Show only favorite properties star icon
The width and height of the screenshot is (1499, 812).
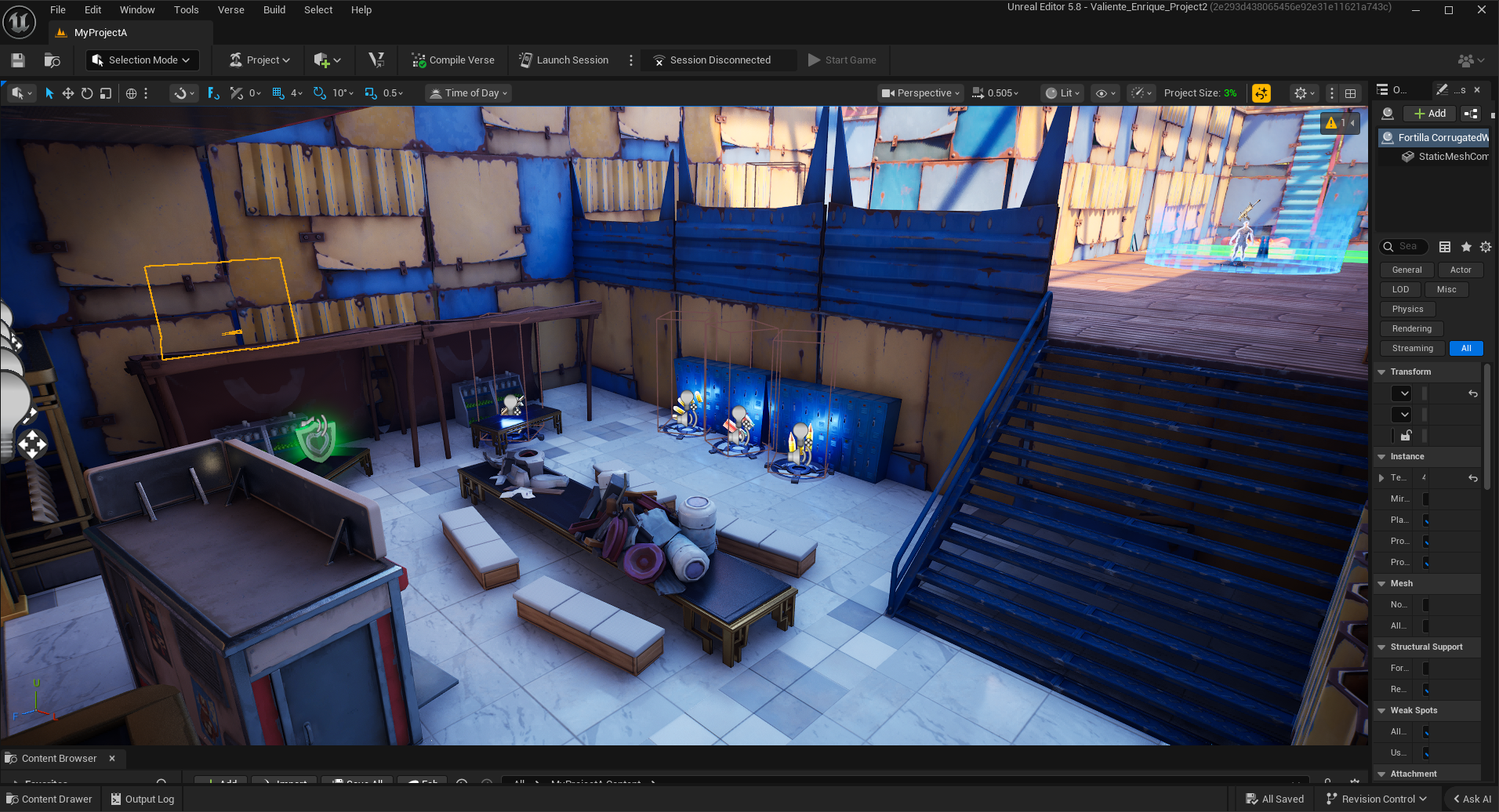pos(1466,247)
